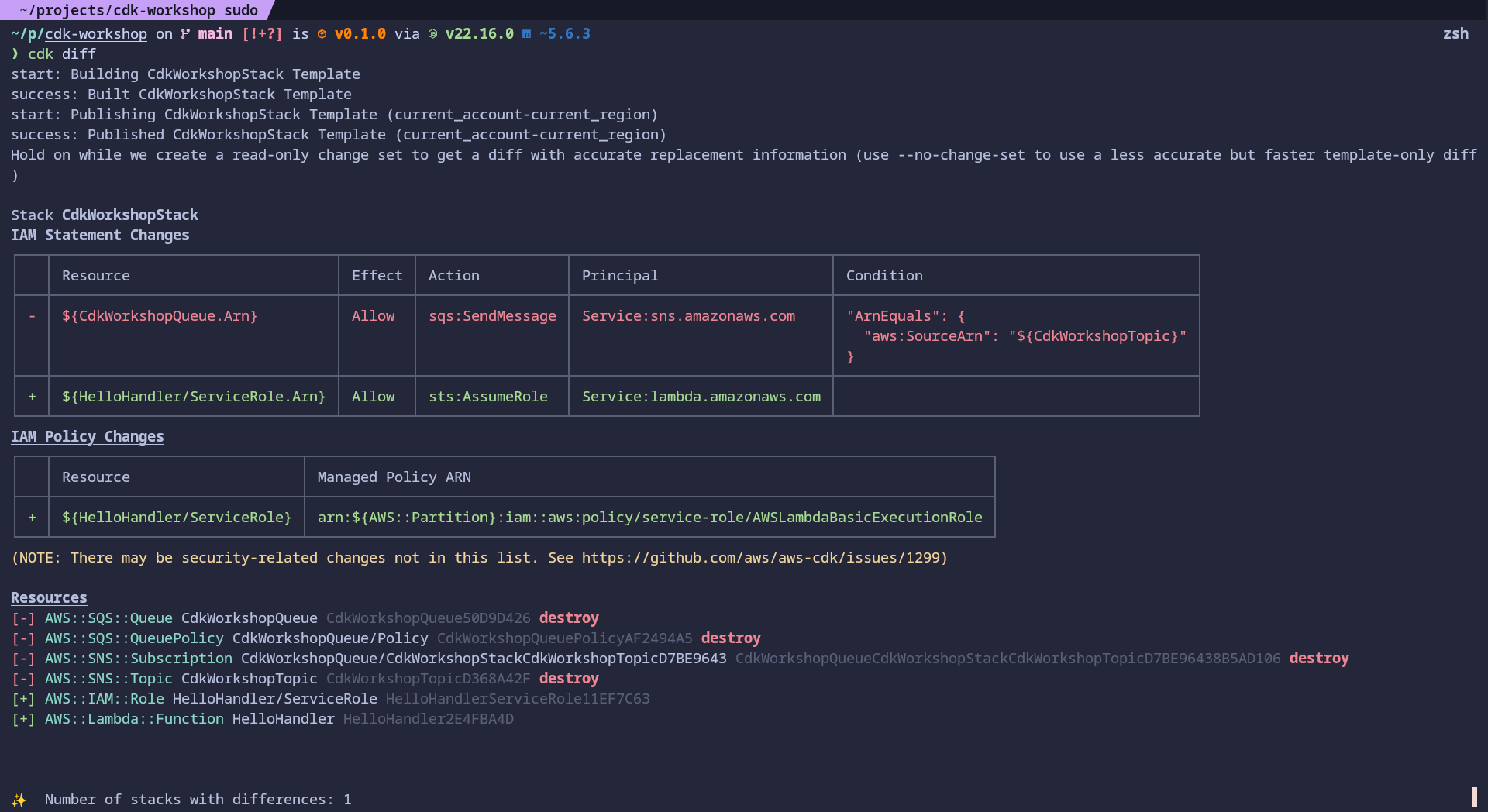Click the Effect column header
1488x812 pixels.
click(x=377, y=276)
